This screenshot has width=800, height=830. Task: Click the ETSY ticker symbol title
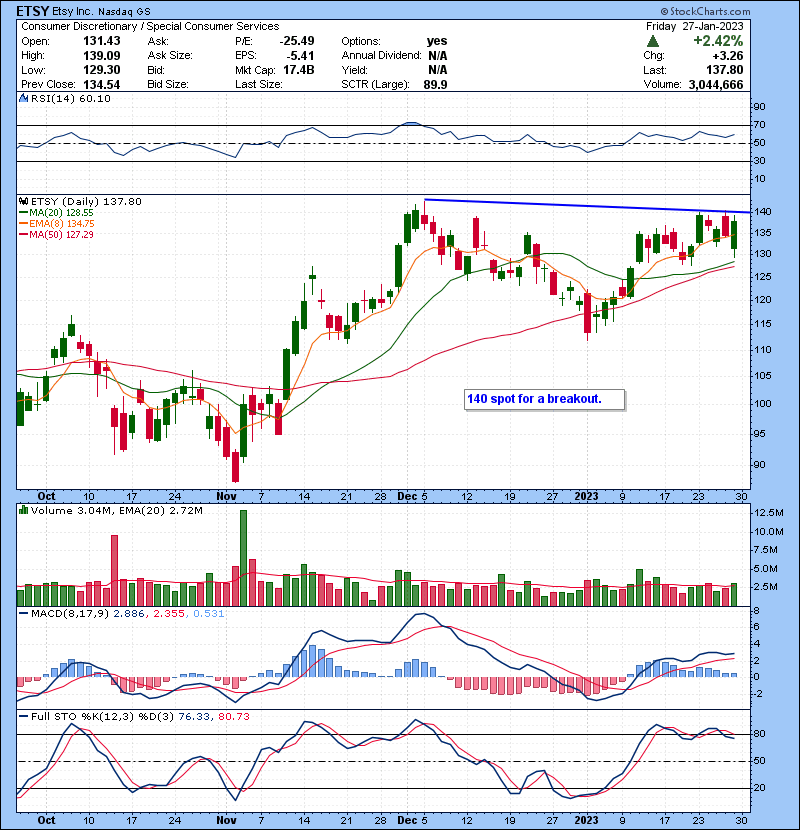33,11
